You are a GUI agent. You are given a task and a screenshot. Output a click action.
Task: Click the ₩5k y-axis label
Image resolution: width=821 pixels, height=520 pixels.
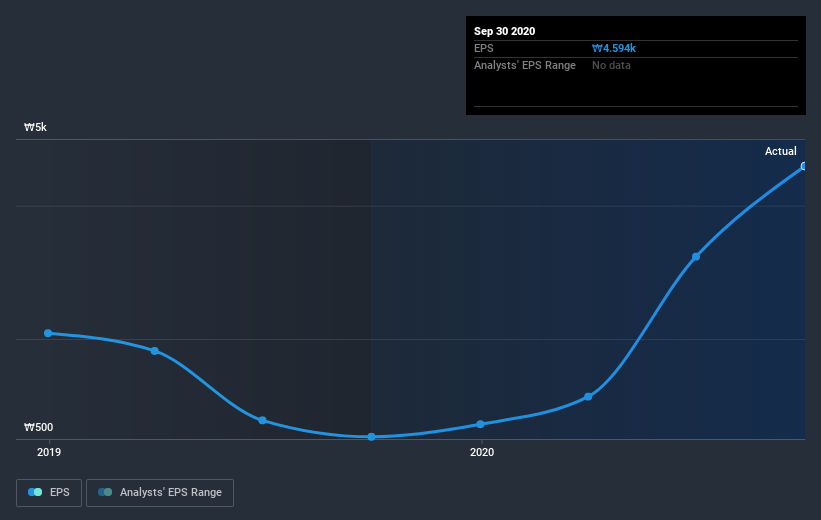(x=35, y=127)
